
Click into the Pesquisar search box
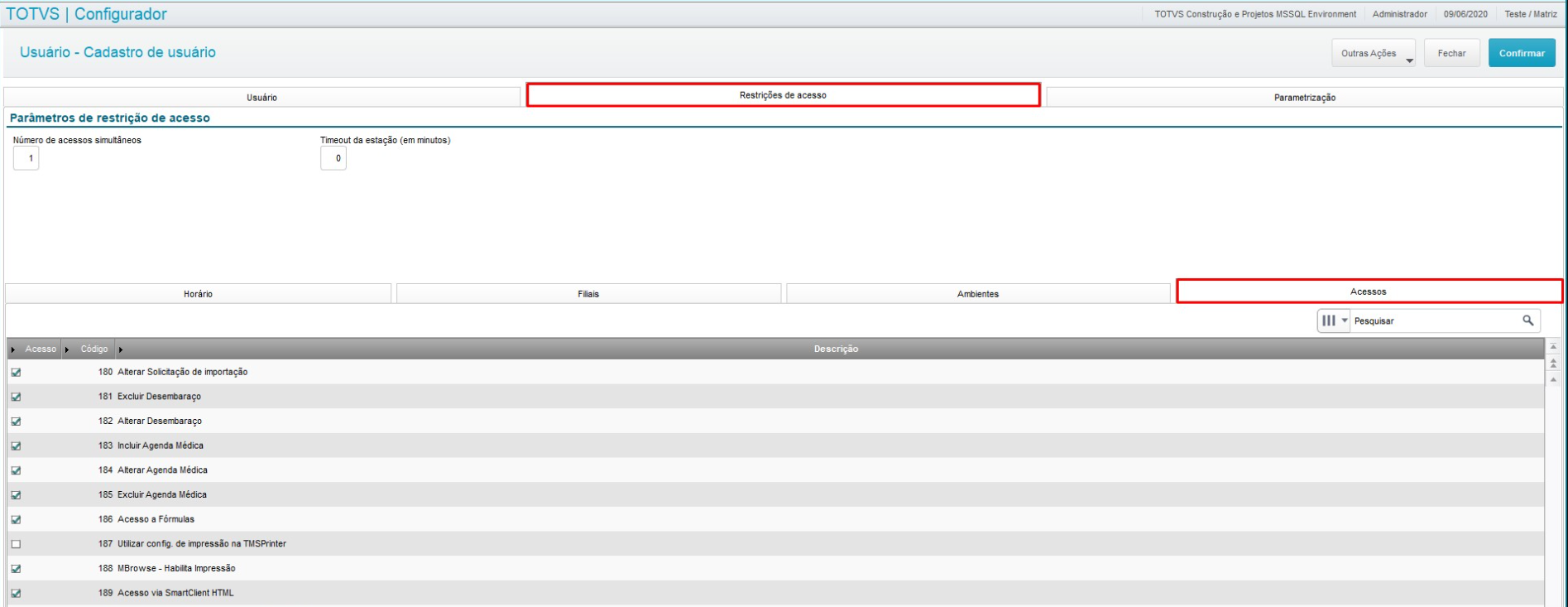pos(1436,320)
